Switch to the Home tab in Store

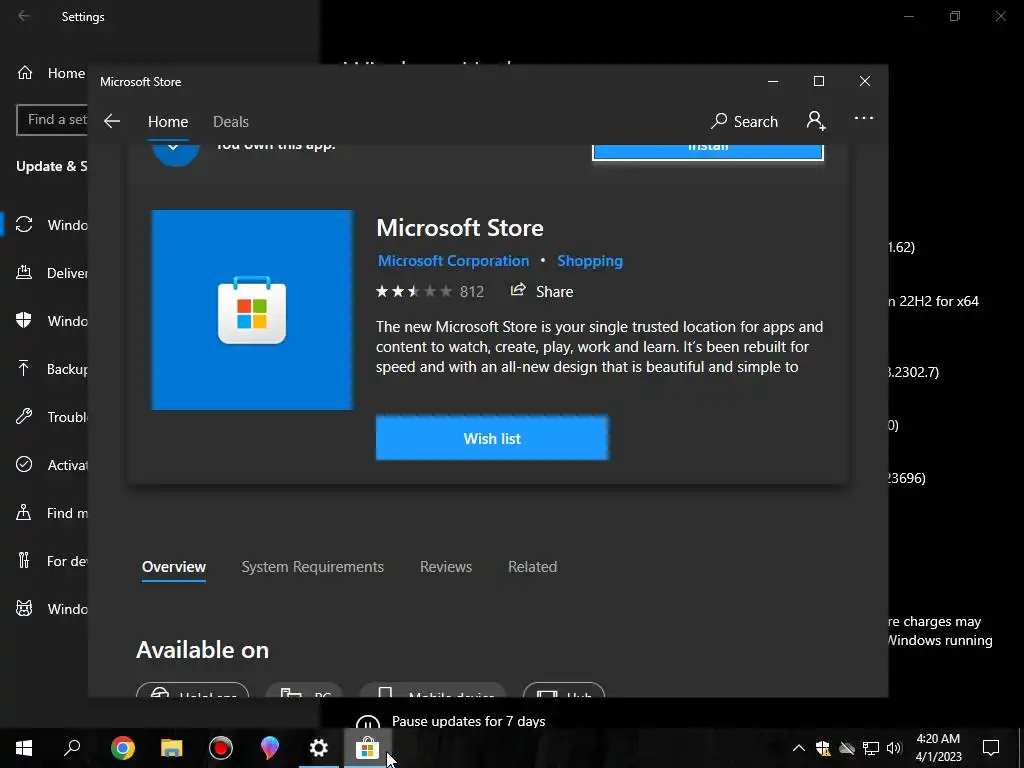[168, 122]
